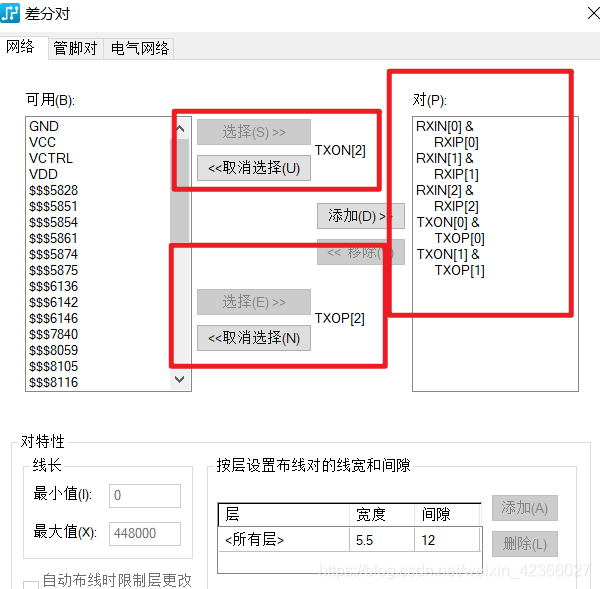Viewport: 600px width, 589px height.
Task: Select the RXIN[0] & RXIP[0] pair
Action: (447, 134)
